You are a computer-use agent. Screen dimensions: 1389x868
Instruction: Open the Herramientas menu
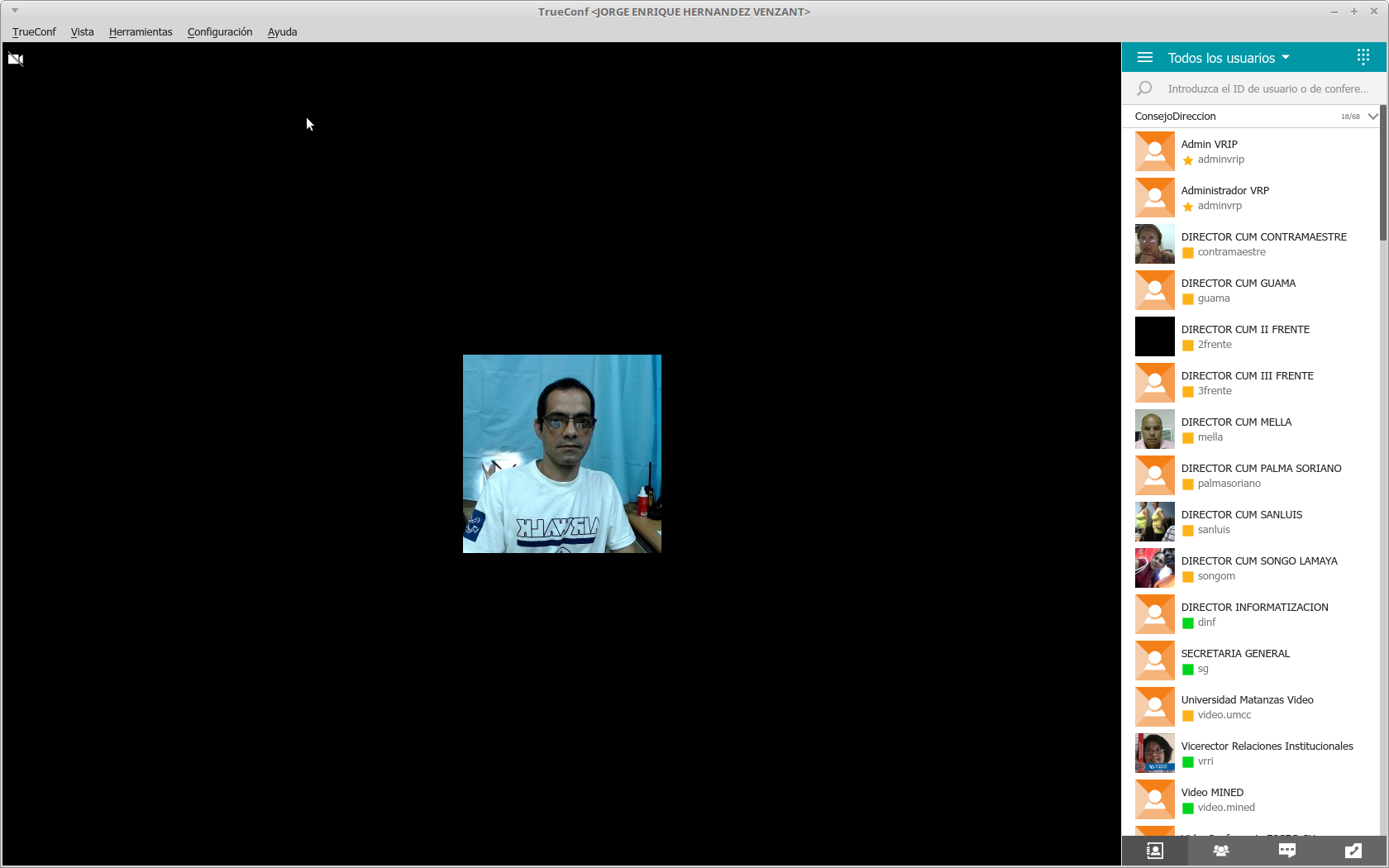(x=141, y=32)
